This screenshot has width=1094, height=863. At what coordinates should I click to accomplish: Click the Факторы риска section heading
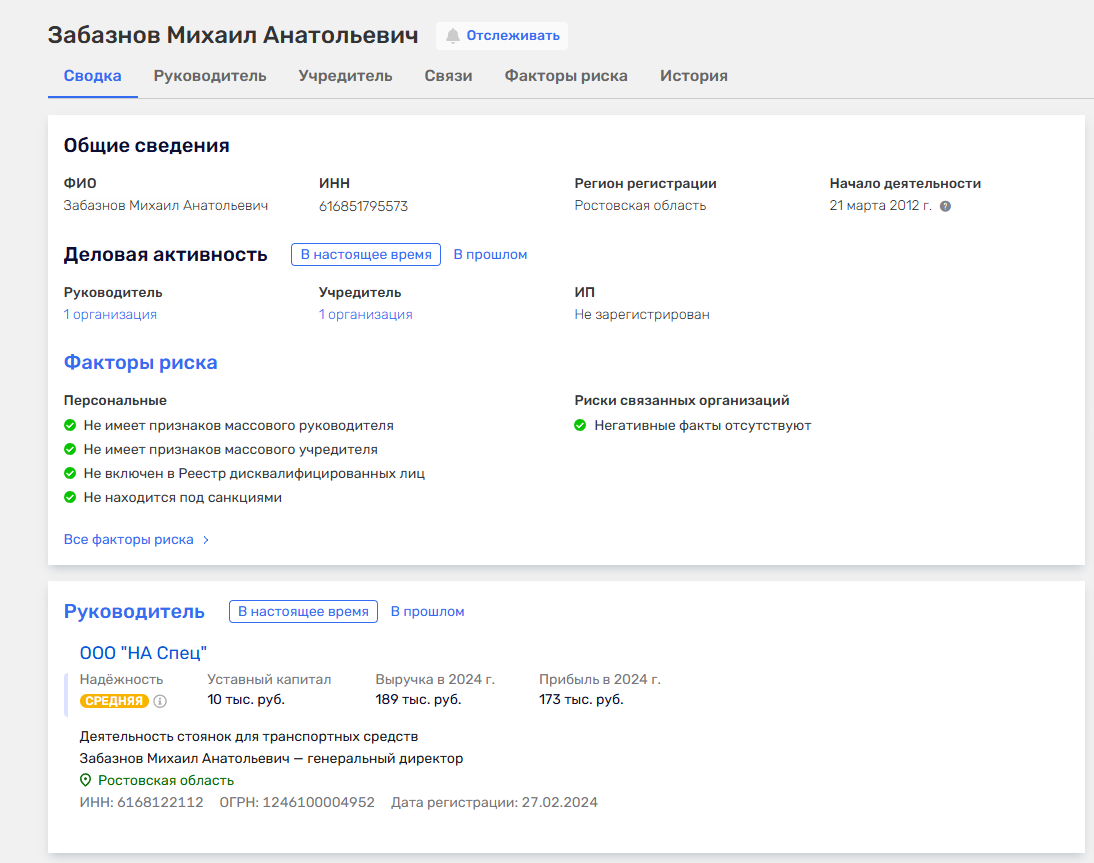tap(141, 363)
